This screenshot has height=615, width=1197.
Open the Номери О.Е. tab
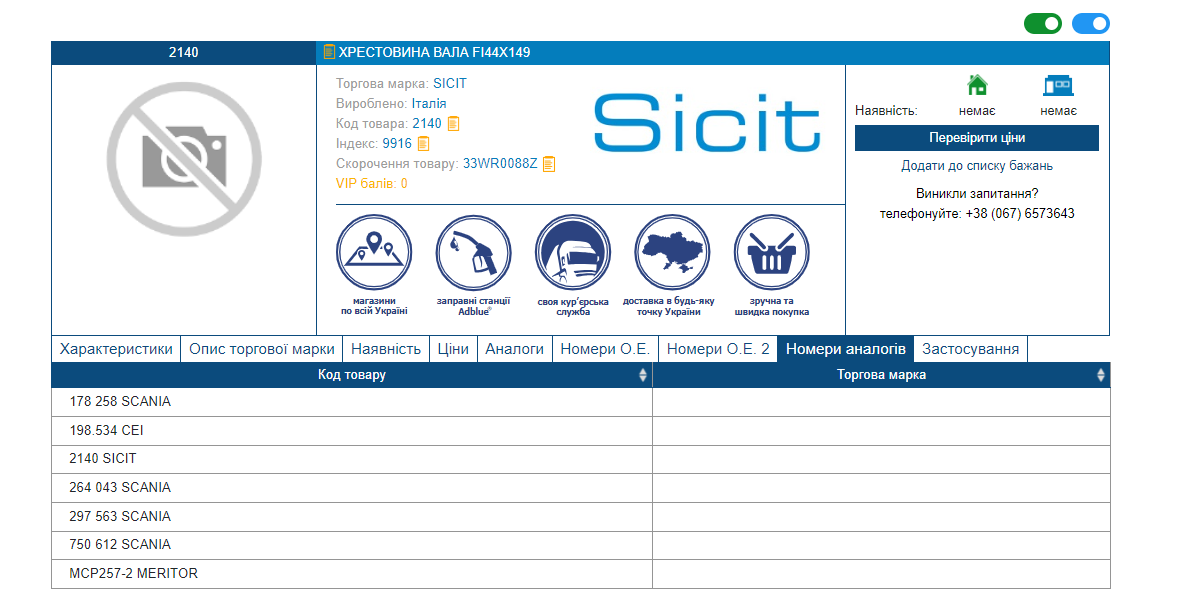click(x=605, y=349)
